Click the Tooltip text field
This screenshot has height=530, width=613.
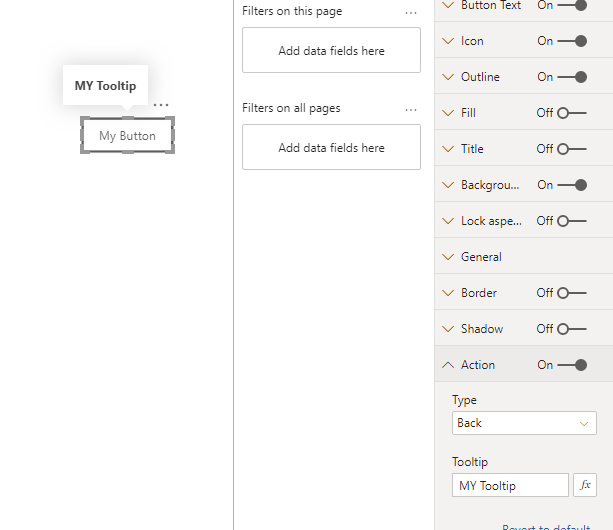pyautogui.click(x=510, y=485)
